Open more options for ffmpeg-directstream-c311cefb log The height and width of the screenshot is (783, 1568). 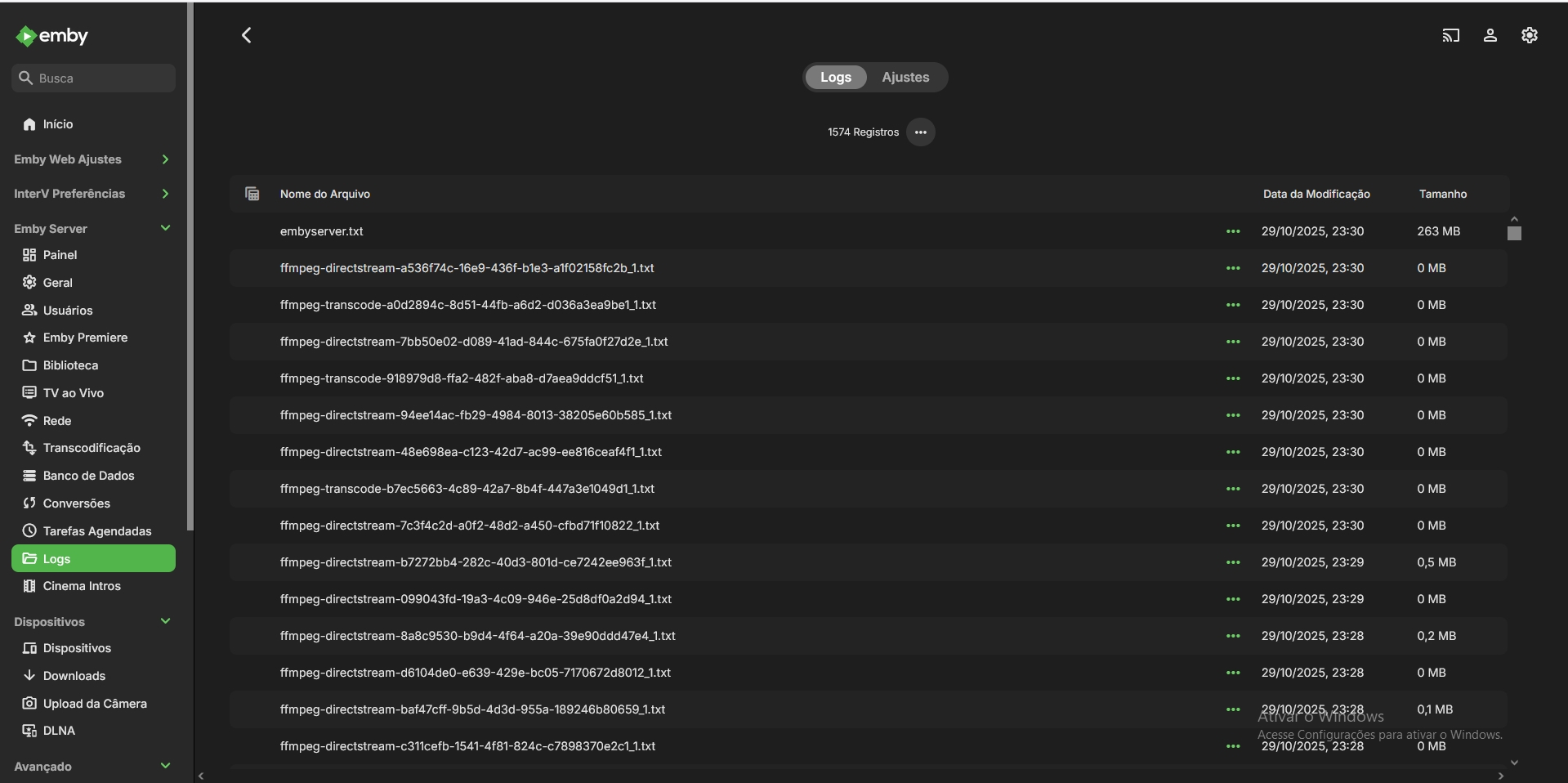1233,746
